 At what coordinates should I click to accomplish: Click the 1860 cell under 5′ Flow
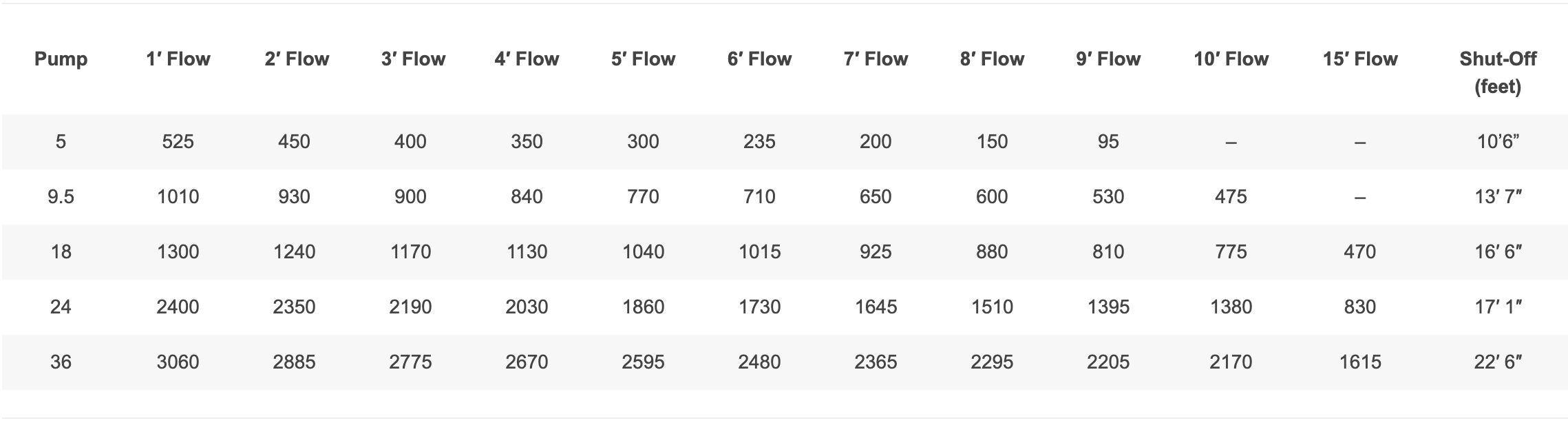(x=643, y=307)
